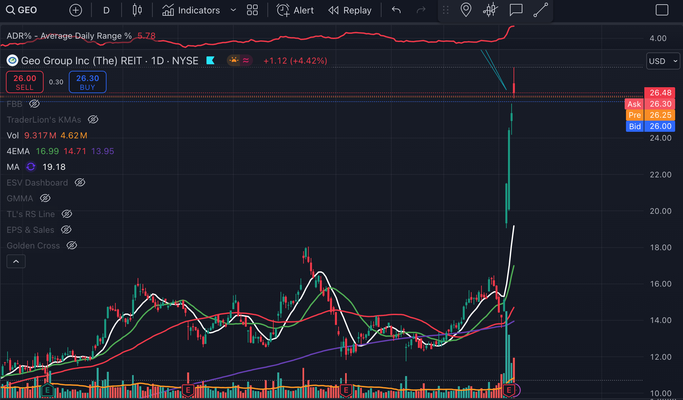
Task: Show the TL's RS Line indicator
Action: (67, 214)
